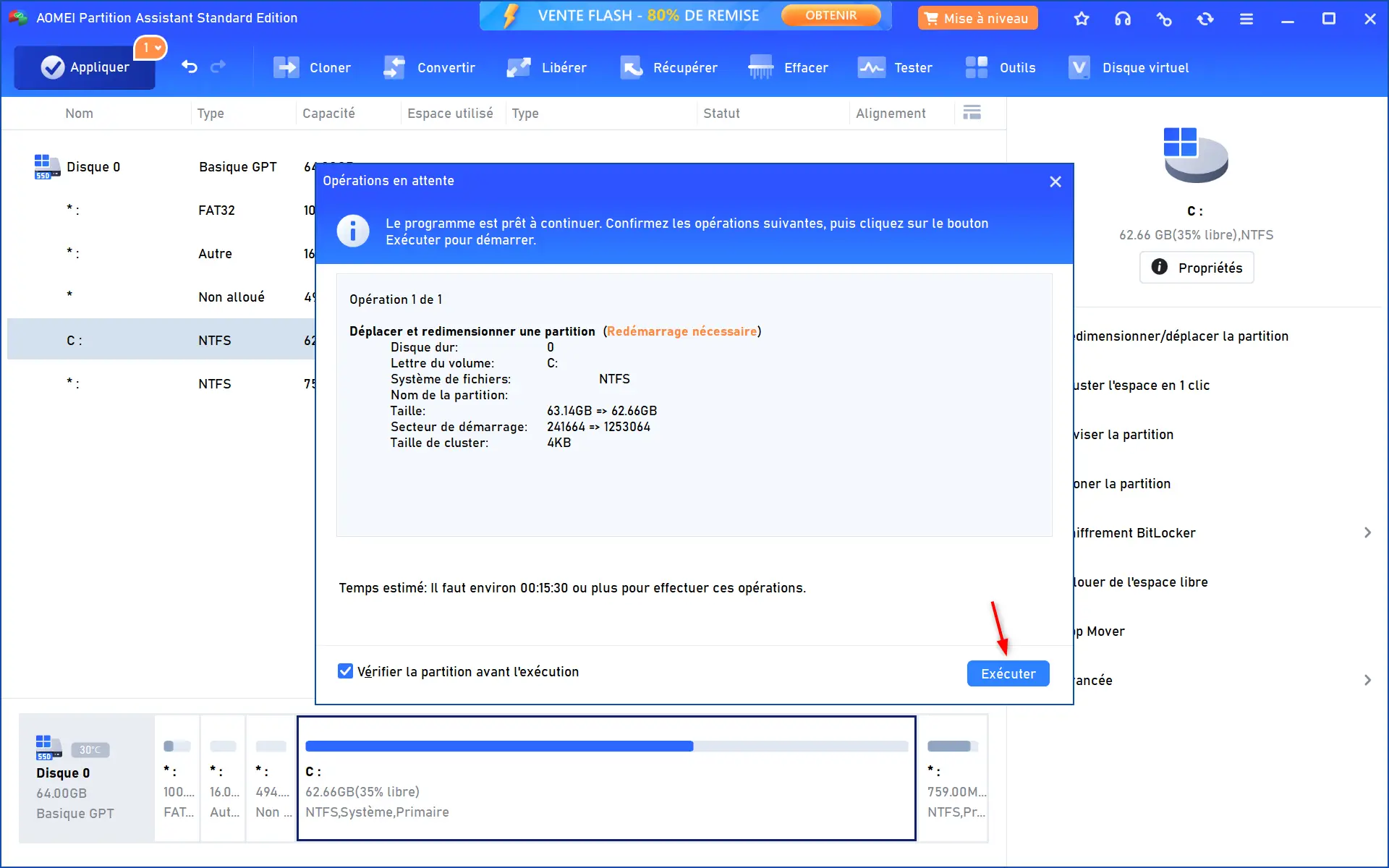Toggle Vérifier la partition avant l'exécution checkbox
Screen dimensions: 1389x868
(x=346, y=671)
